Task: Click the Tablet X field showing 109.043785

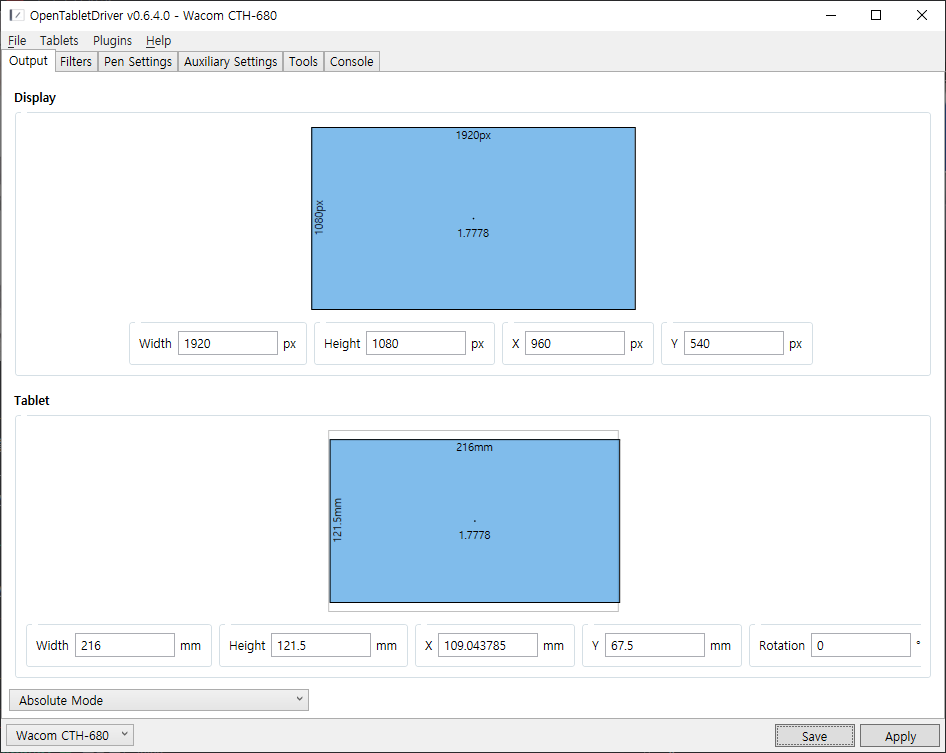Action: (x=487, y=645)
